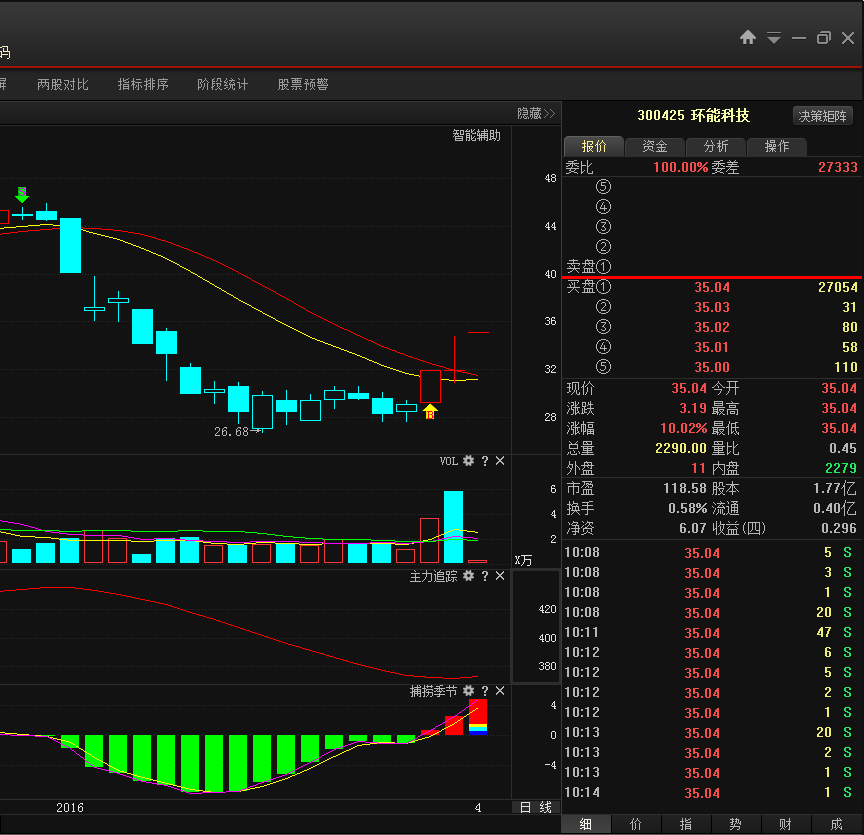This screenshot has height=835, width=864.
Task: Open 主力追踪 indicator settings gear
Action: click(468, 576)
